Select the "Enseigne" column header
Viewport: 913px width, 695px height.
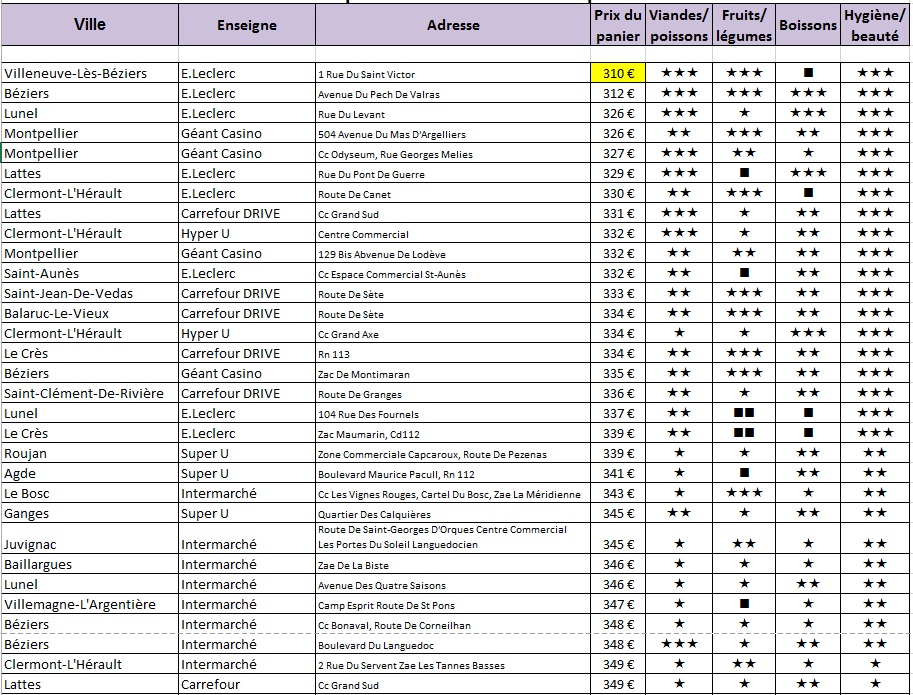pyautogui.click(x=247, y=24)
